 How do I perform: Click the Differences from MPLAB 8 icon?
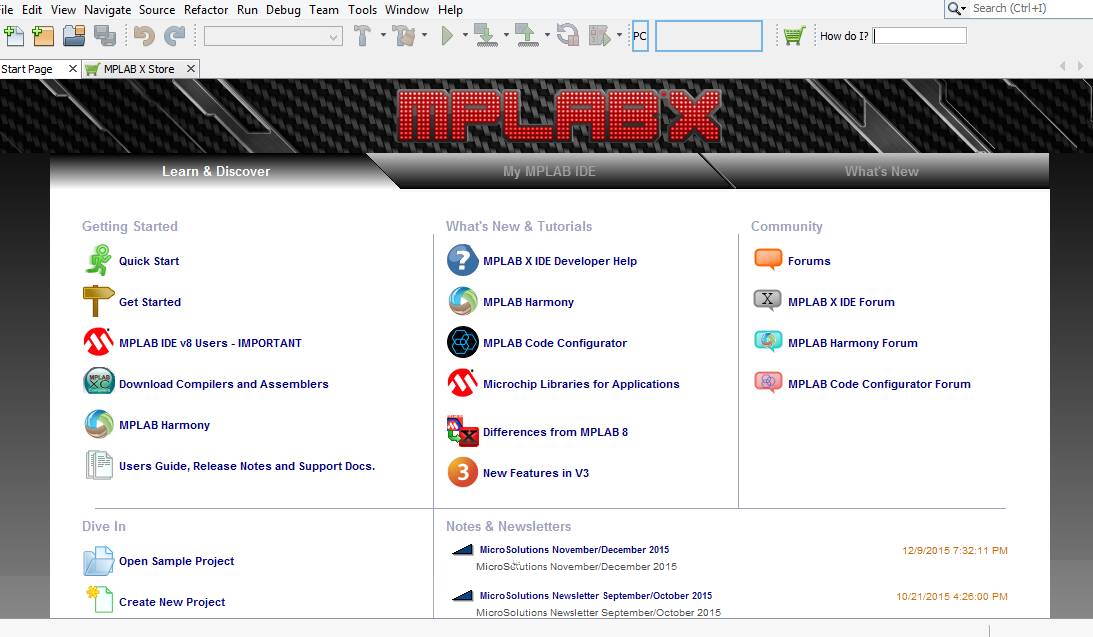tap(463, 431)
